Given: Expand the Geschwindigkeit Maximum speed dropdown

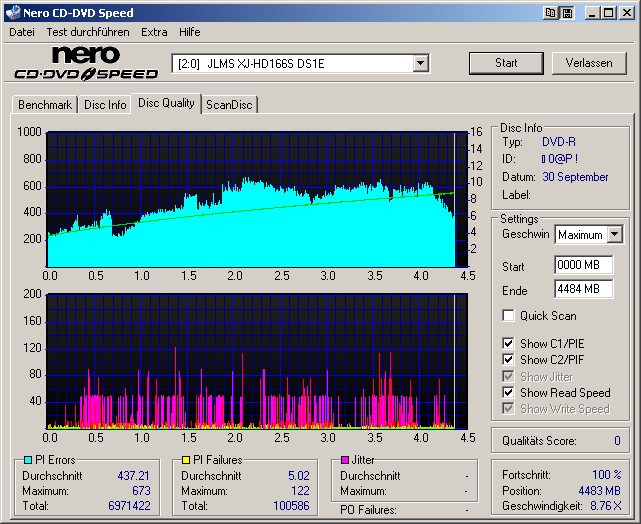Looking at the screenshot, I should tap(615, 235).
